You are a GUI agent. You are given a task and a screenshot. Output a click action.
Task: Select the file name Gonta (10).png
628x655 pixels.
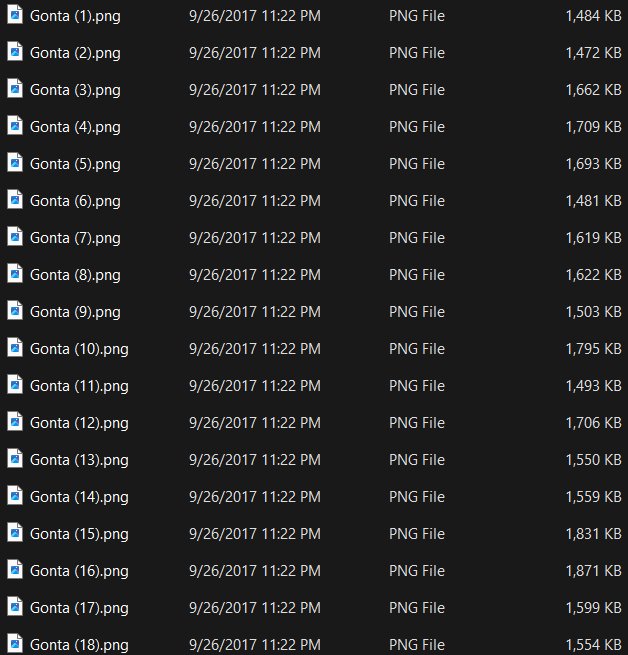[x=79, y=349]
